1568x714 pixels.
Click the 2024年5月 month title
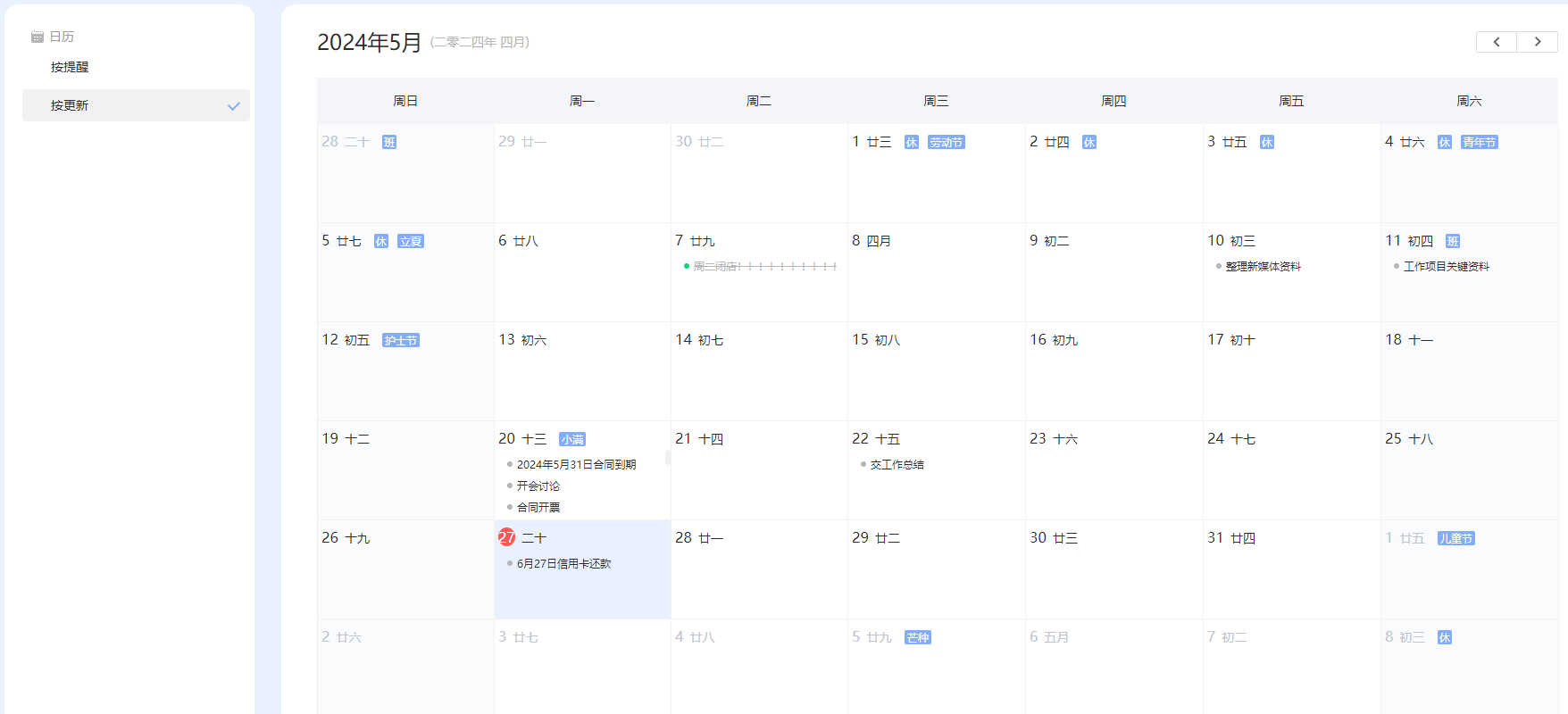[369, 42]
